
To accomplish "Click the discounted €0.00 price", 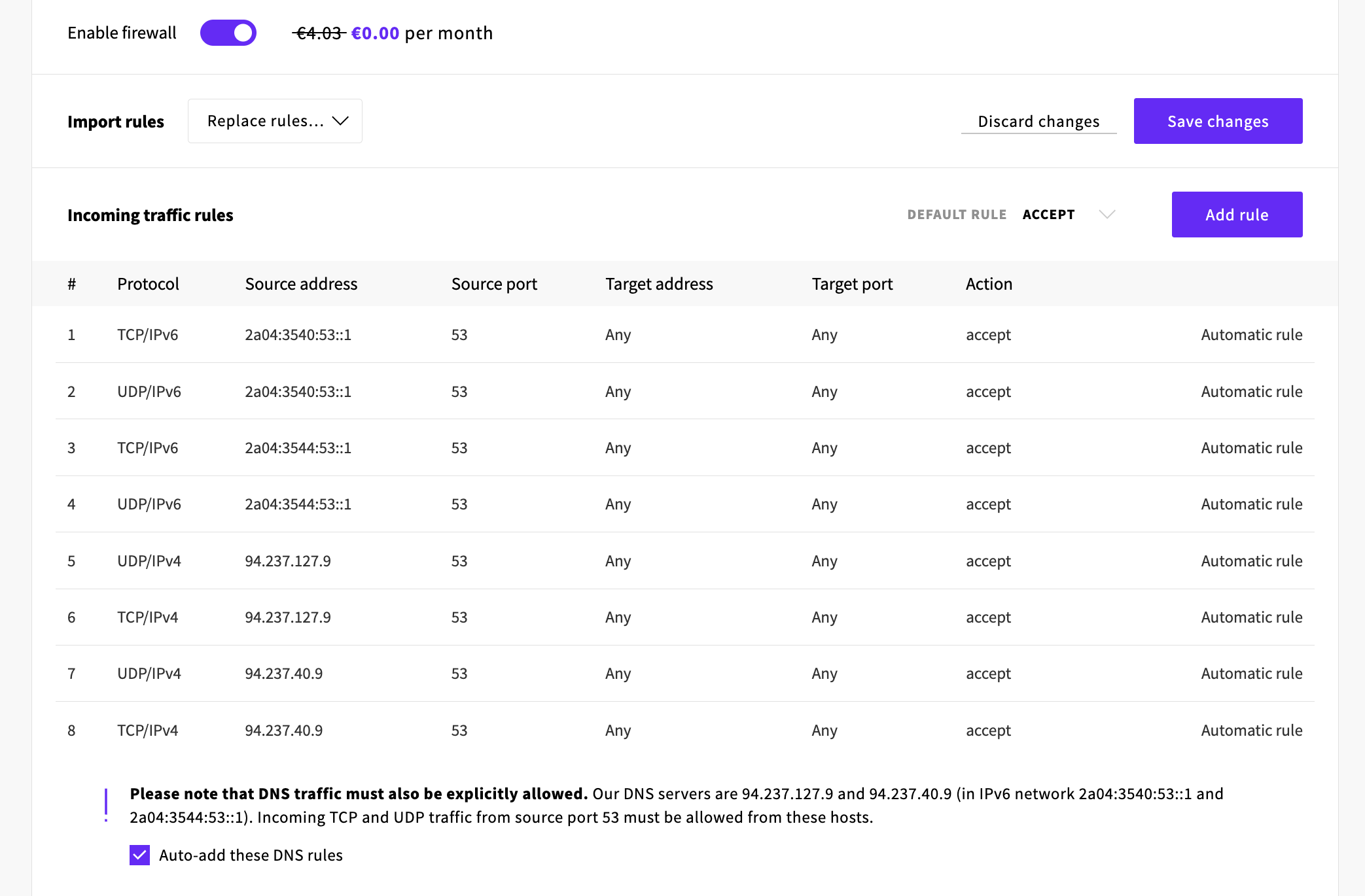I will [x=375, y=33].
